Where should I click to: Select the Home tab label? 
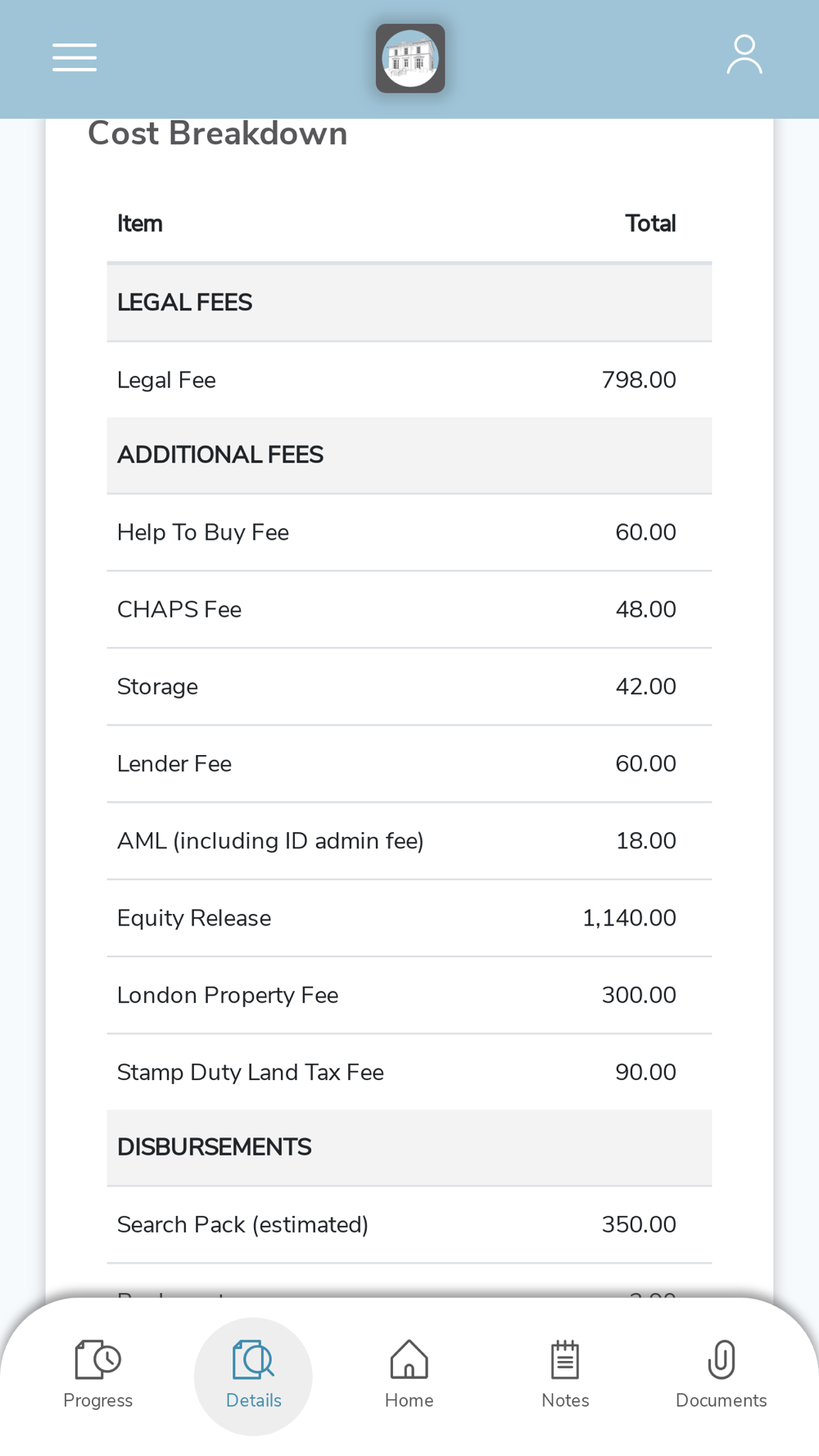click(x=409, y=1400)
